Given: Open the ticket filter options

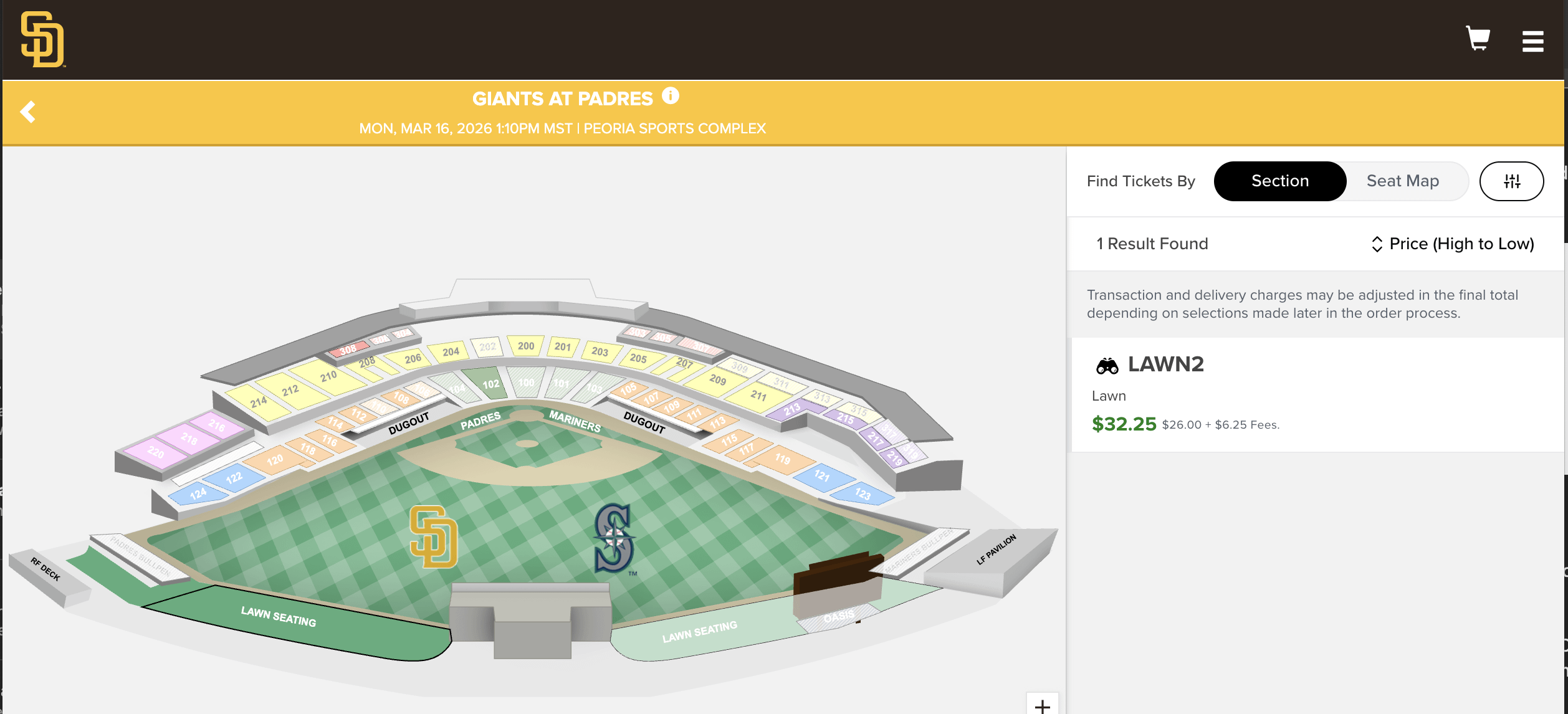Looking at the screenshot, I should click(1511, 181).
